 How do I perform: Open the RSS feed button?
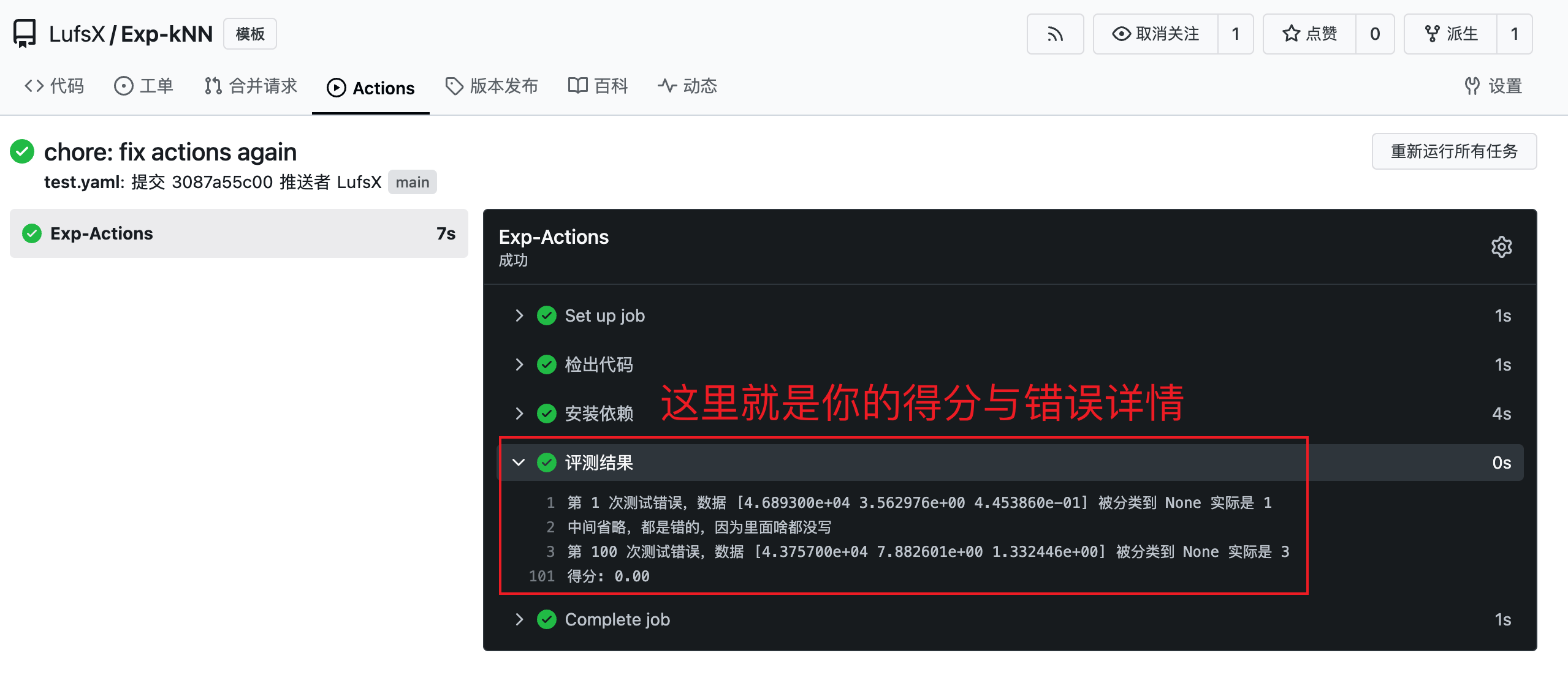(x=1055, y=34)
